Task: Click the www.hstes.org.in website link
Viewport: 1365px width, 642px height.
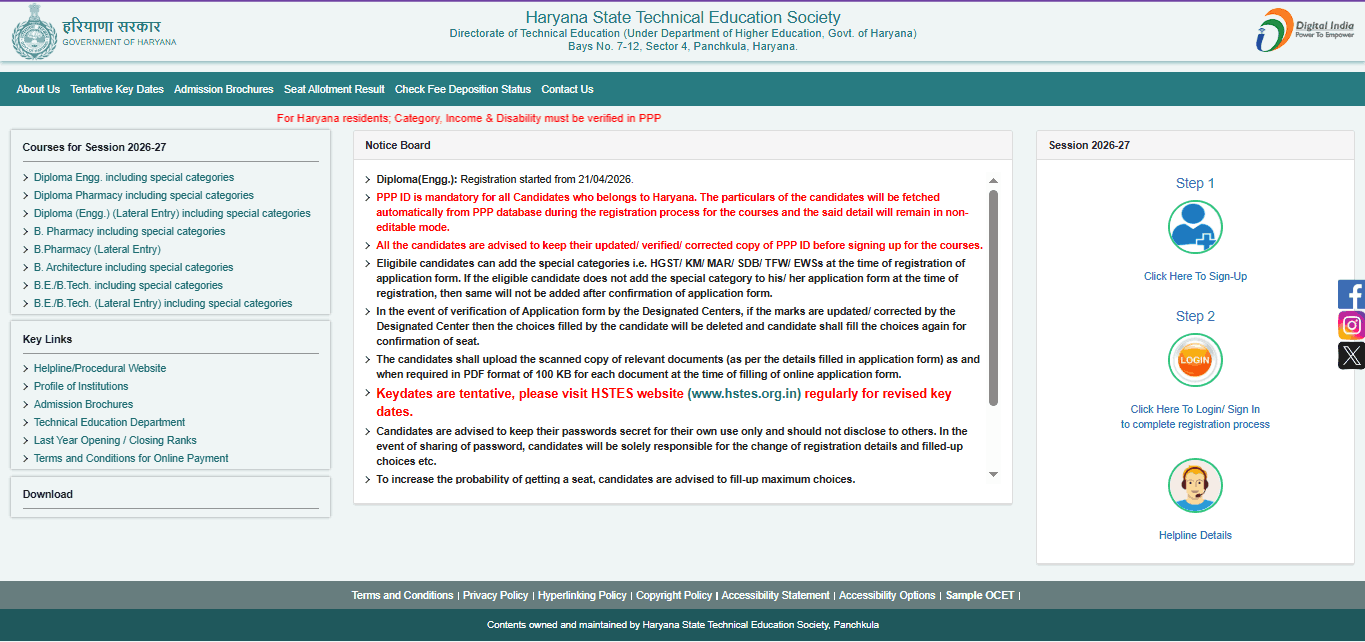Action: [745, 394]
